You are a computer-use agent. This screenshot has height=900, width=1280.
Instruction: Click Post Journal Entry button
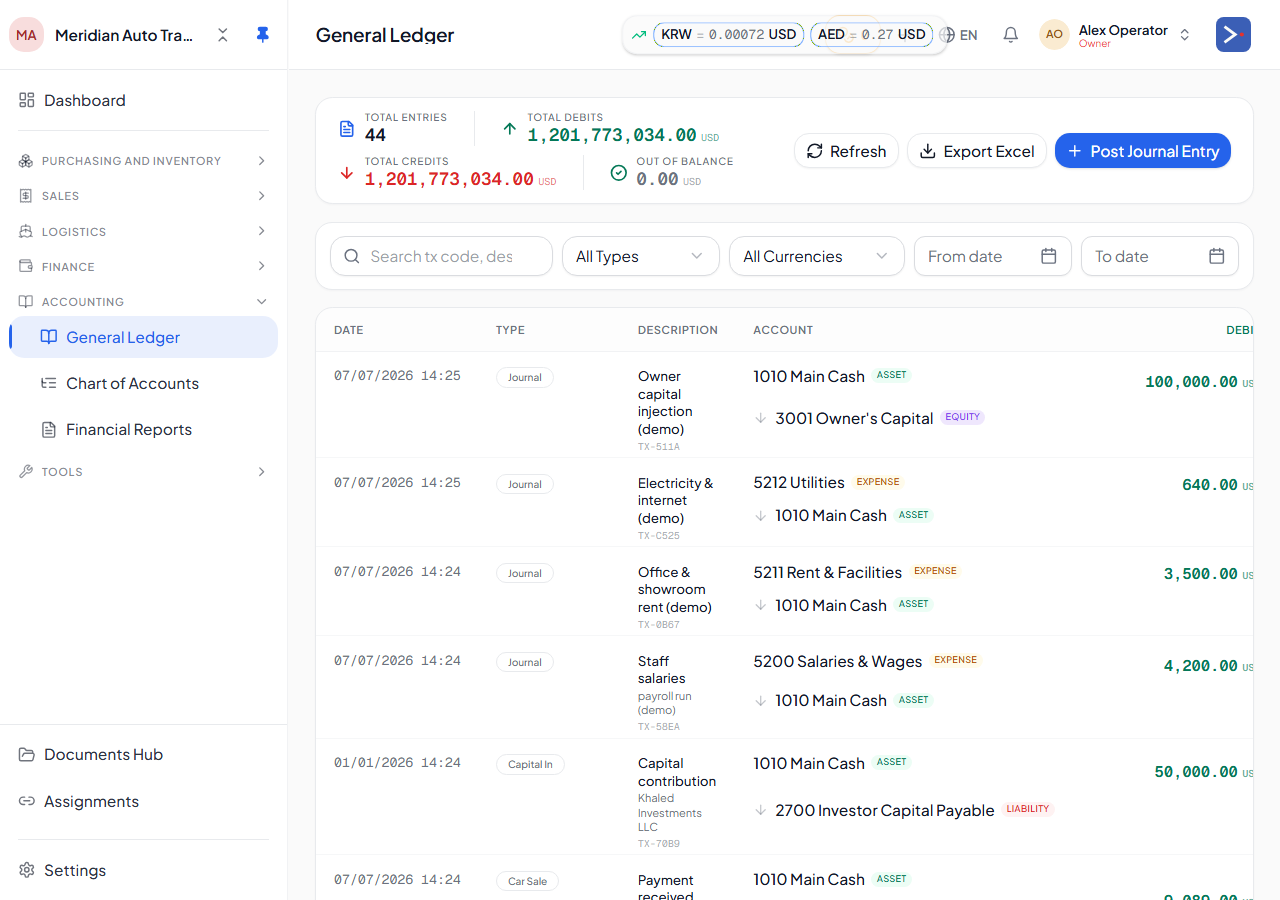(1143, 151)
